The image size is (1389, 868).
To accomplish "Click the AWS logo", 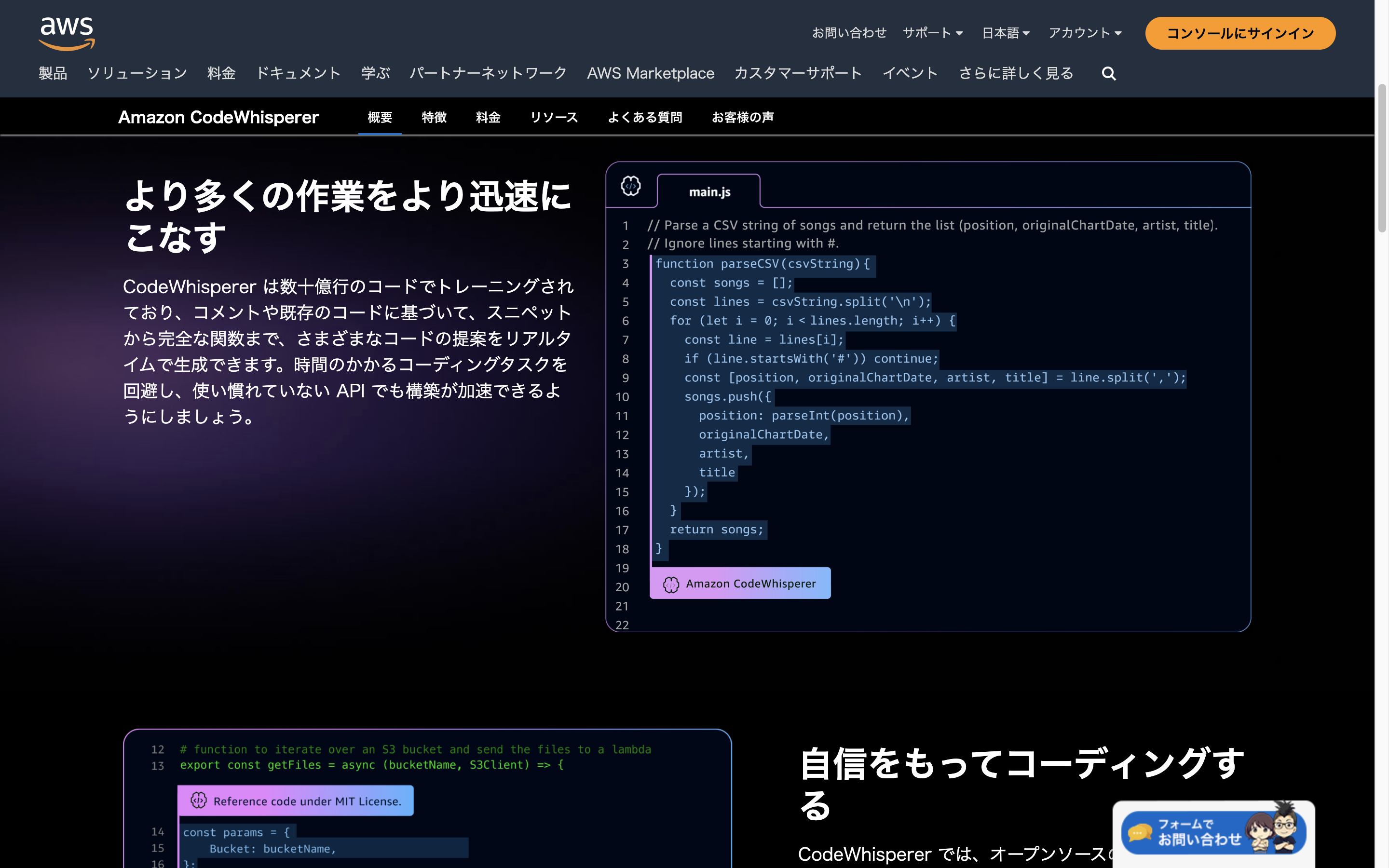I will 66,31.
